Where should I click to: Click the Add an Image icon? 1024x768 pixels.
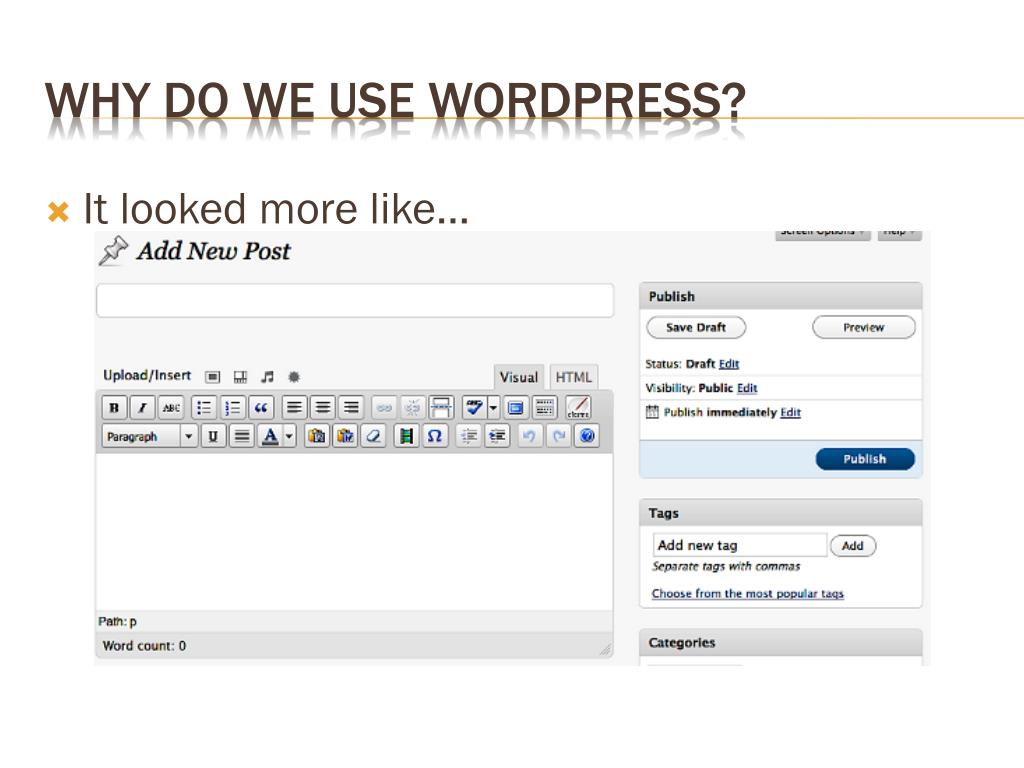coord(212,377)
